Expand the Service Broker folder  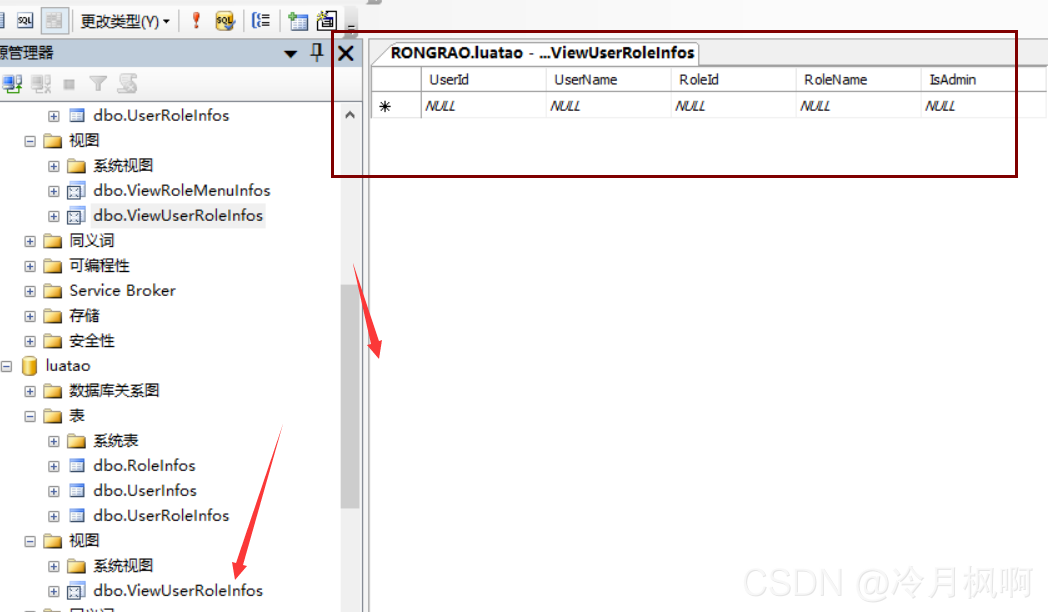30,291
